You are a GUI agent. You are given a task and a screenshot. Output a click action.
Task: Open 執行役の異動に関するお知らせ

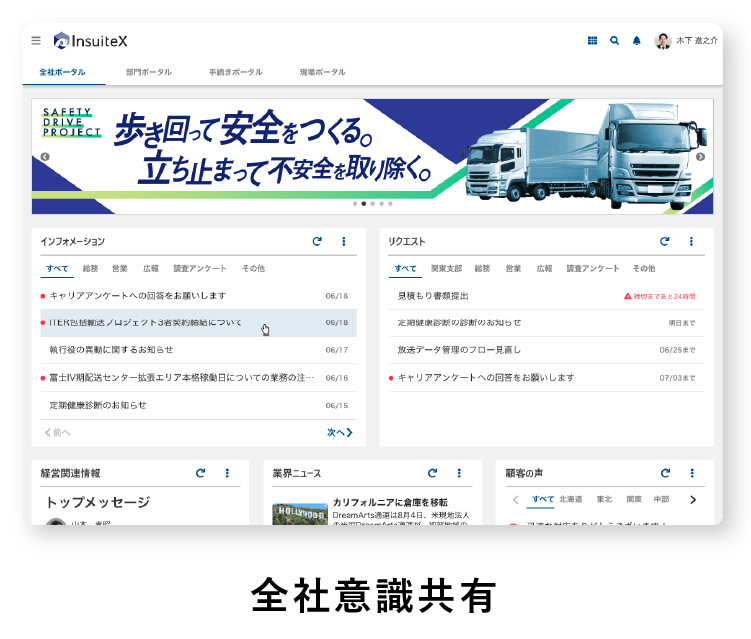(198, 350)
